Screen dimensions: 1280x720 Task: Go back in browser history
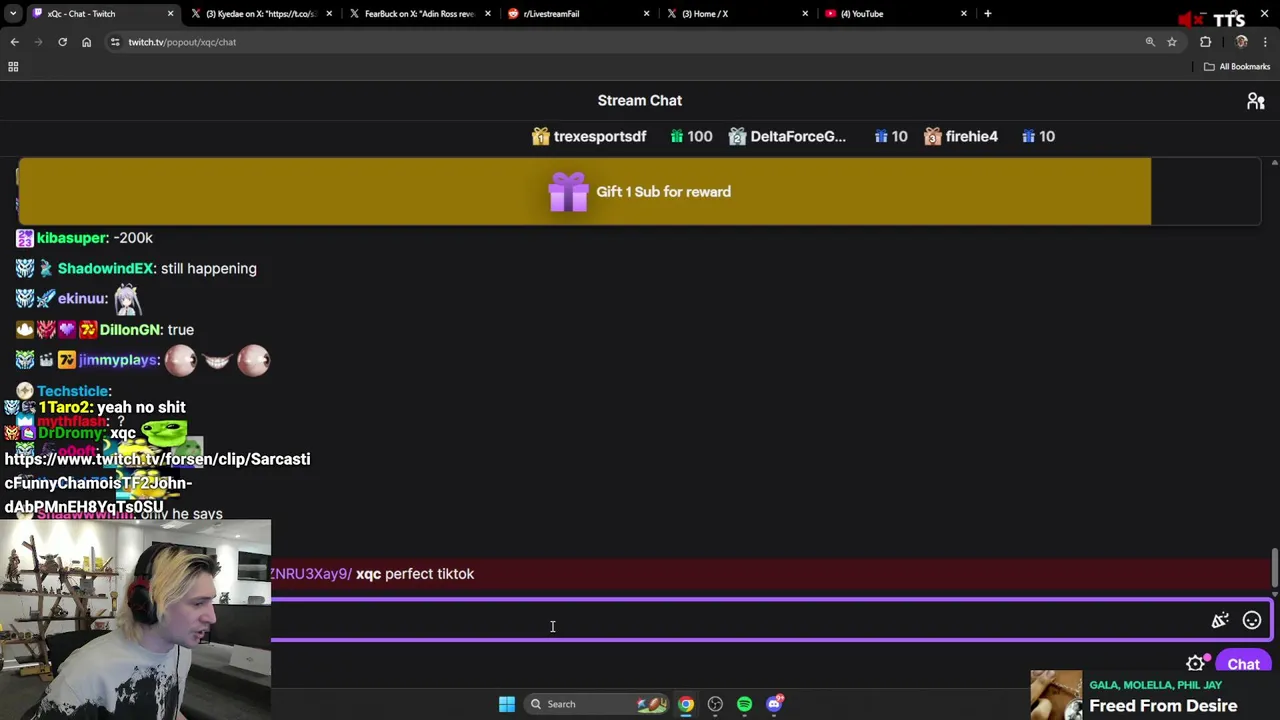pos(14,42)
